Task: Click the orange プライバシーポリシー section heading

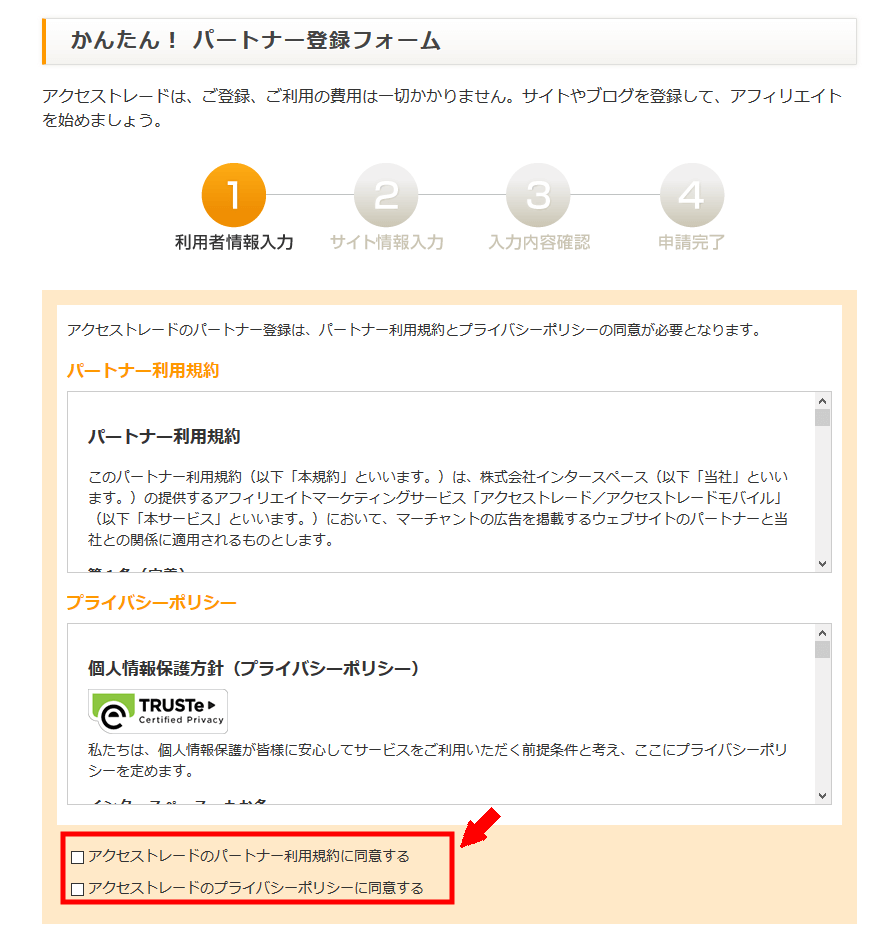Action: (x=151, y=602)
